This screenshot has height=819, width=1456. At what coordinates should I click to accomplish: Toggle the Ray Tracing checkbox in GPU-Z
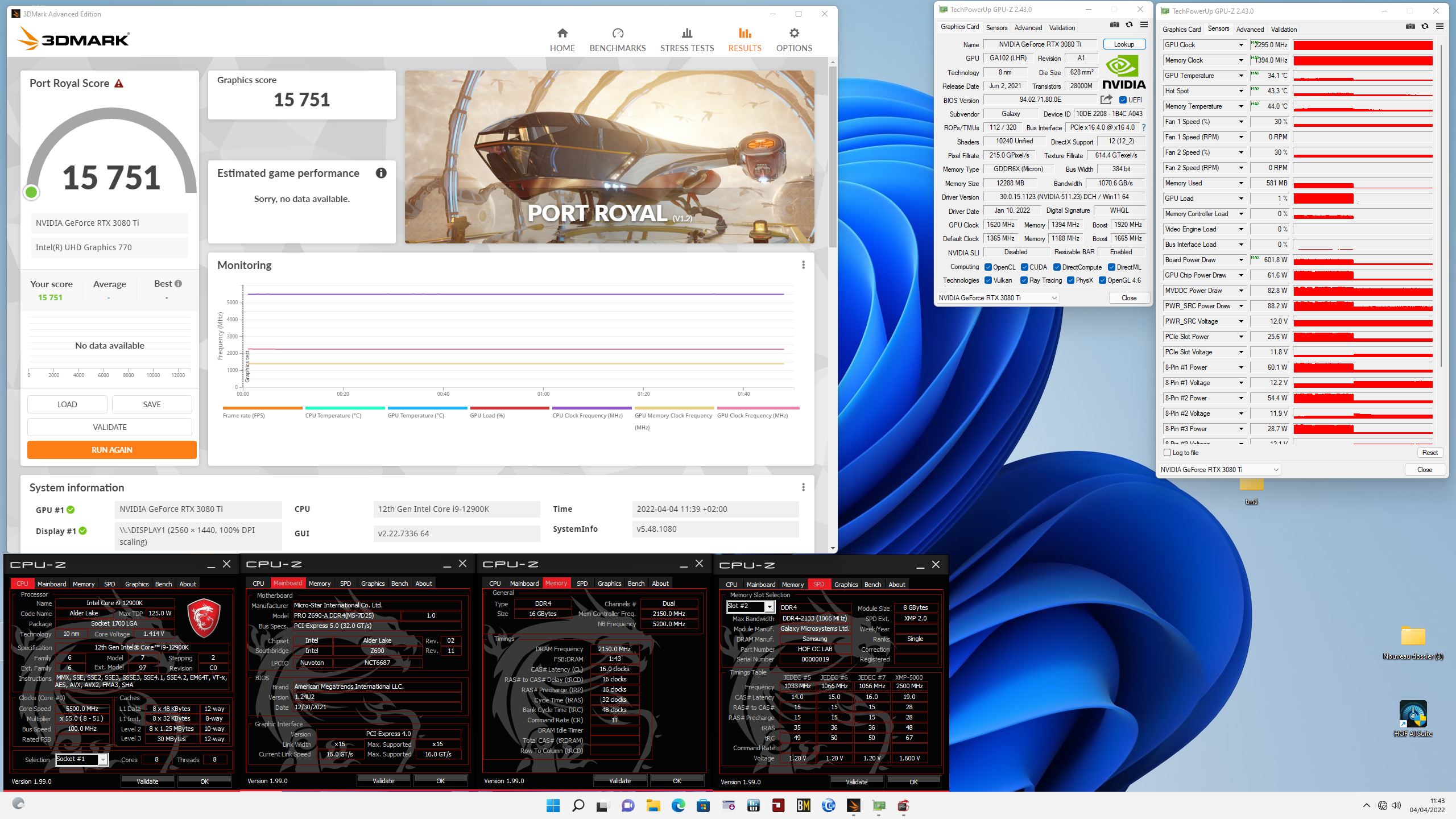[x=1024, y=280]
